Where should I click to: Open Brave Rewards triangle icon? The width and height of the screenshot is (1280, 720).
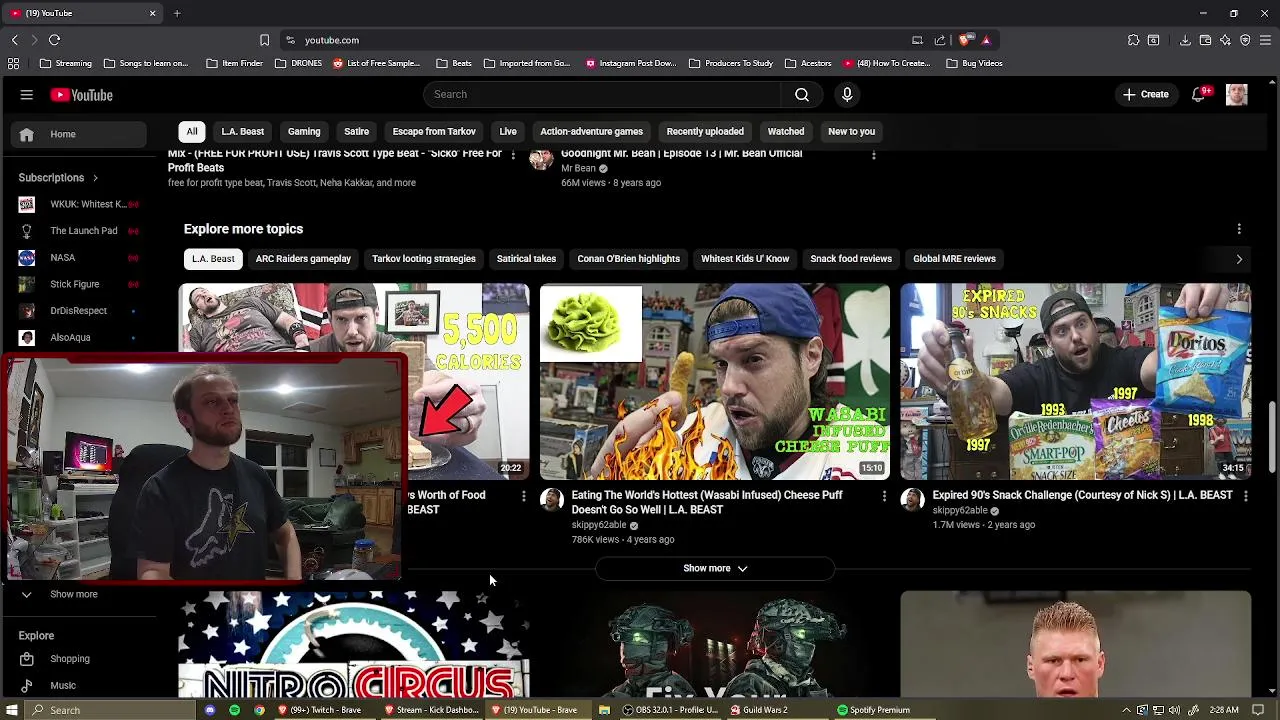pos(986,40)
